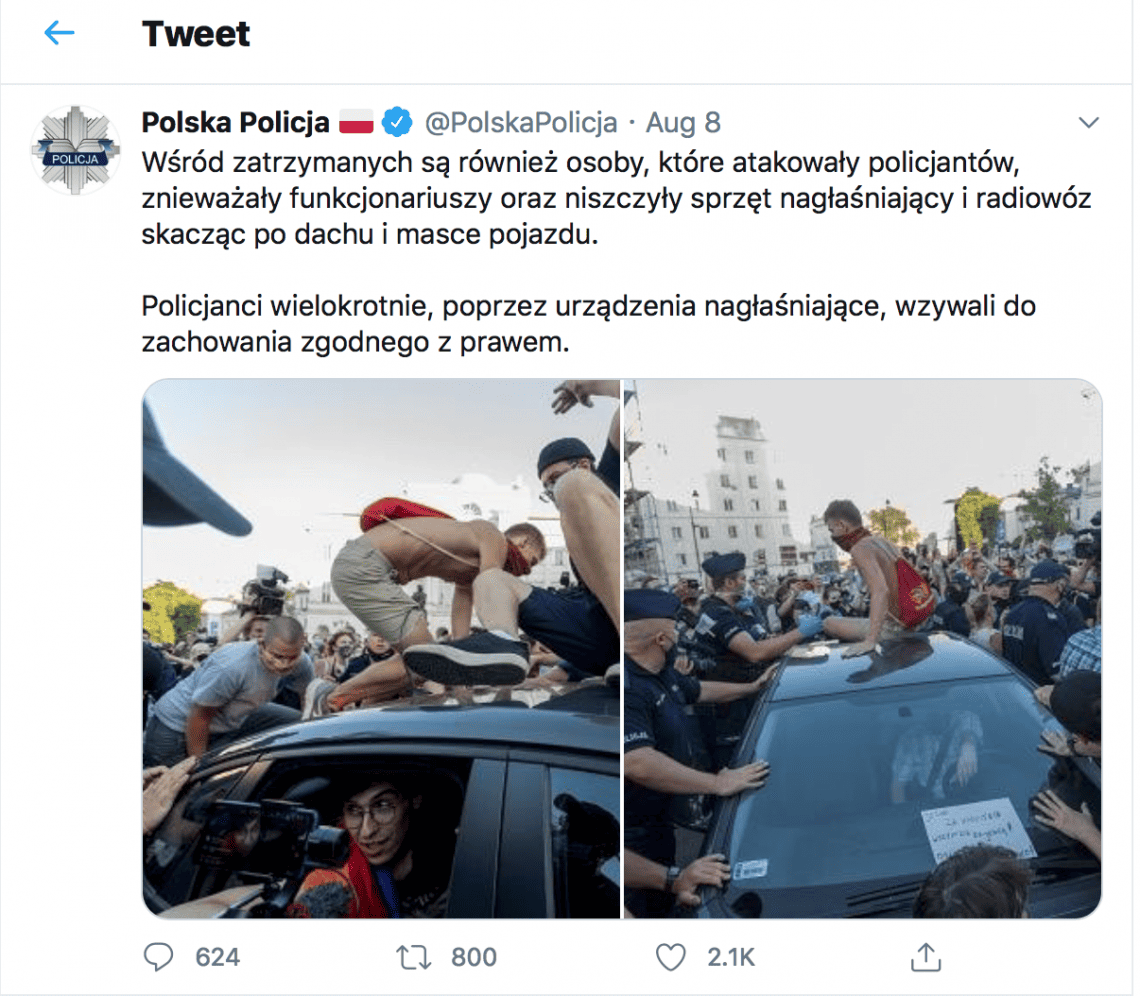
Task: Share the tweet via upload icon
Action: click(926, 957)
